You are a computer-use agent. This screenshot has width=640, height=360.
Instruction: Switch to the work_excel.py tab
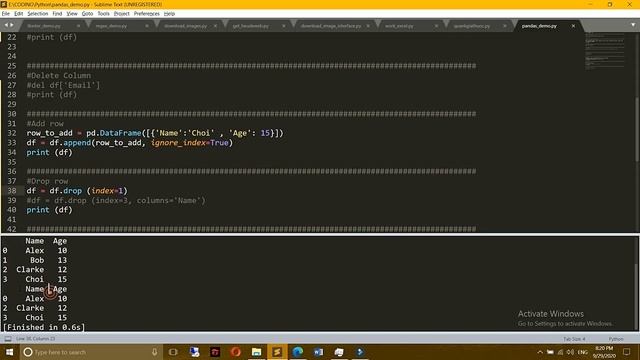click(x=399, y=26)
